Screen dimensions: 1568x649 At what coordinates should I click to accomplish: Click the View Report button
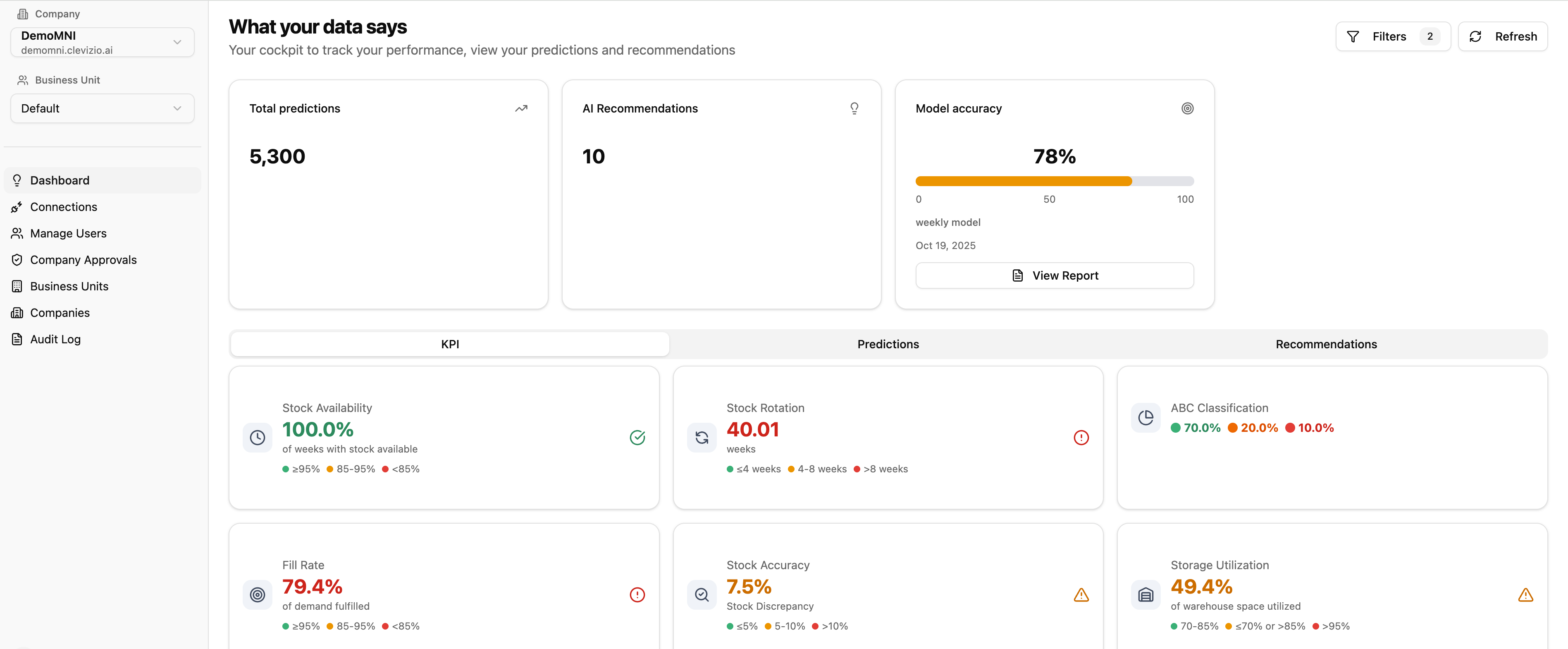[1054, 276]
